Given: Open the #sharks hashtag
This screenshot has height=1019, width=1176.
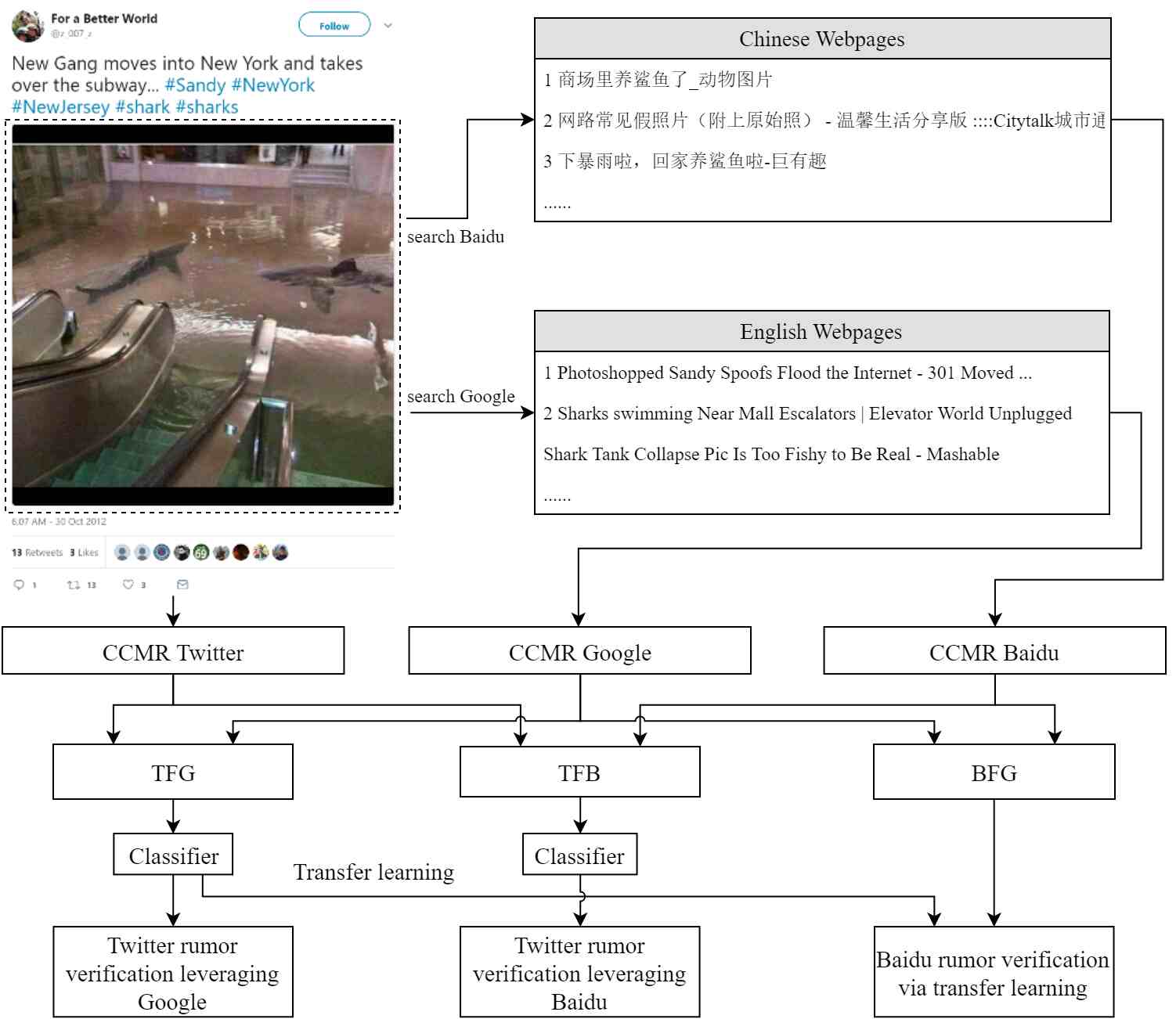Looking at the screenshot, I should (207, 107).
